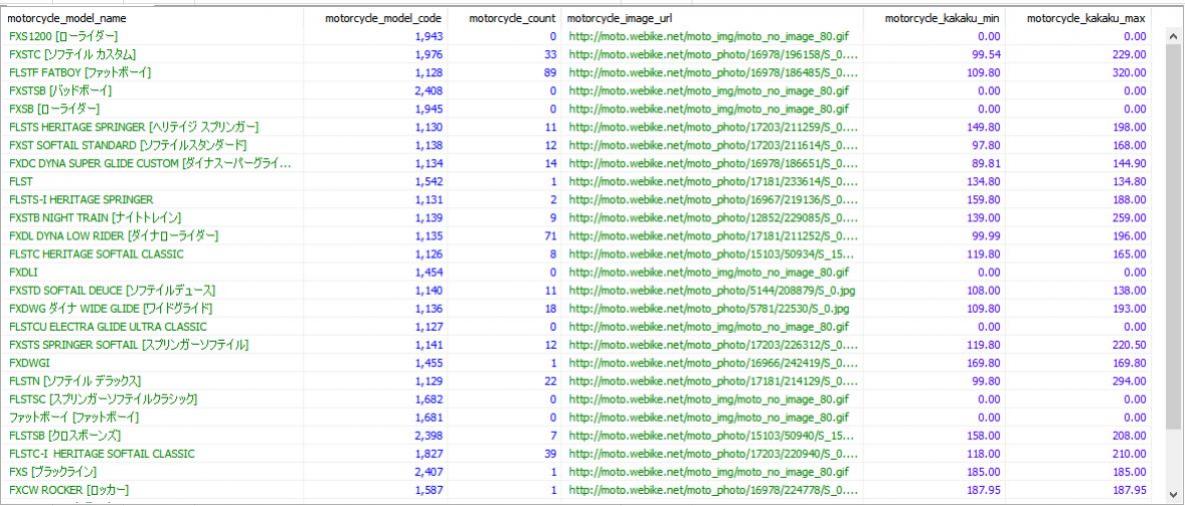Select the FLSTN model name cell
1185x506 pixels.
(151, 381)
